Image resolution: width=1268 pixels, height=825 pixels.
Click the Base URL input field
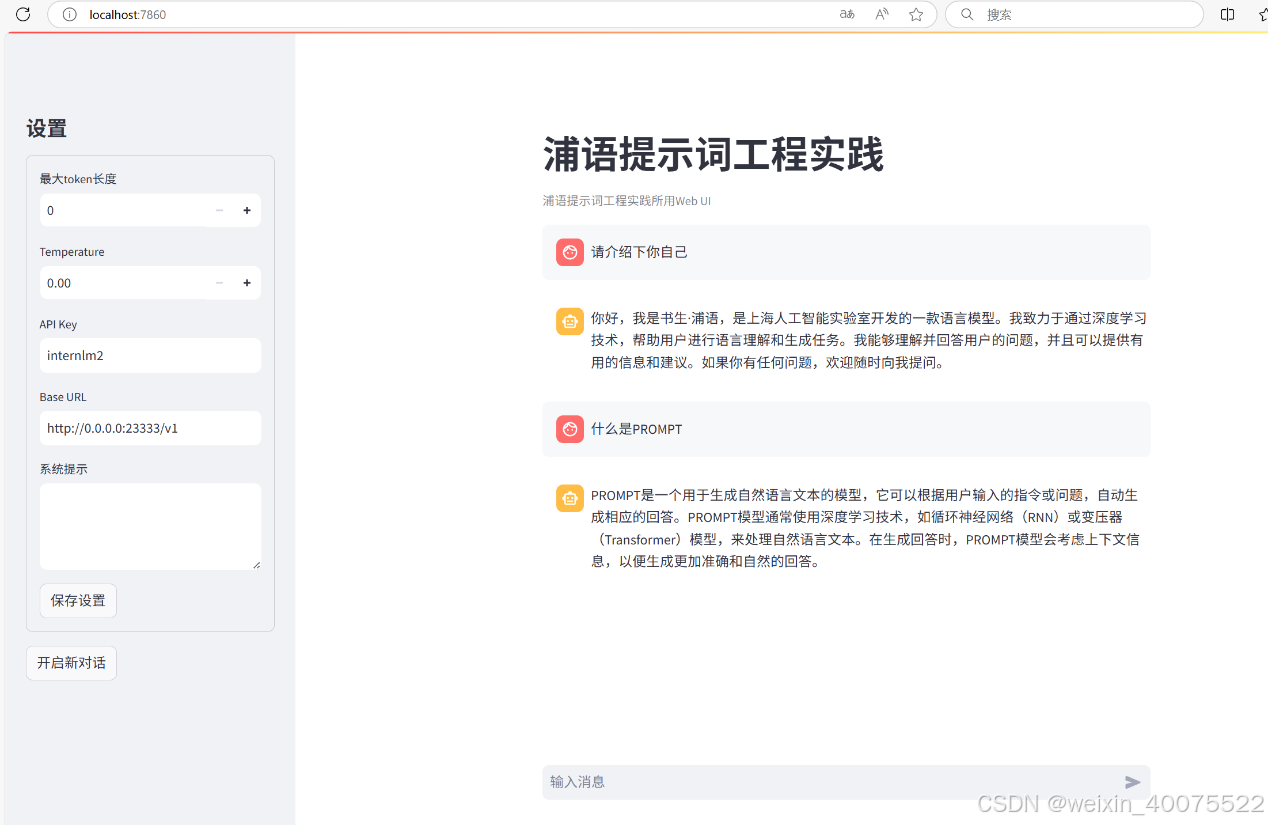[150, 428]
